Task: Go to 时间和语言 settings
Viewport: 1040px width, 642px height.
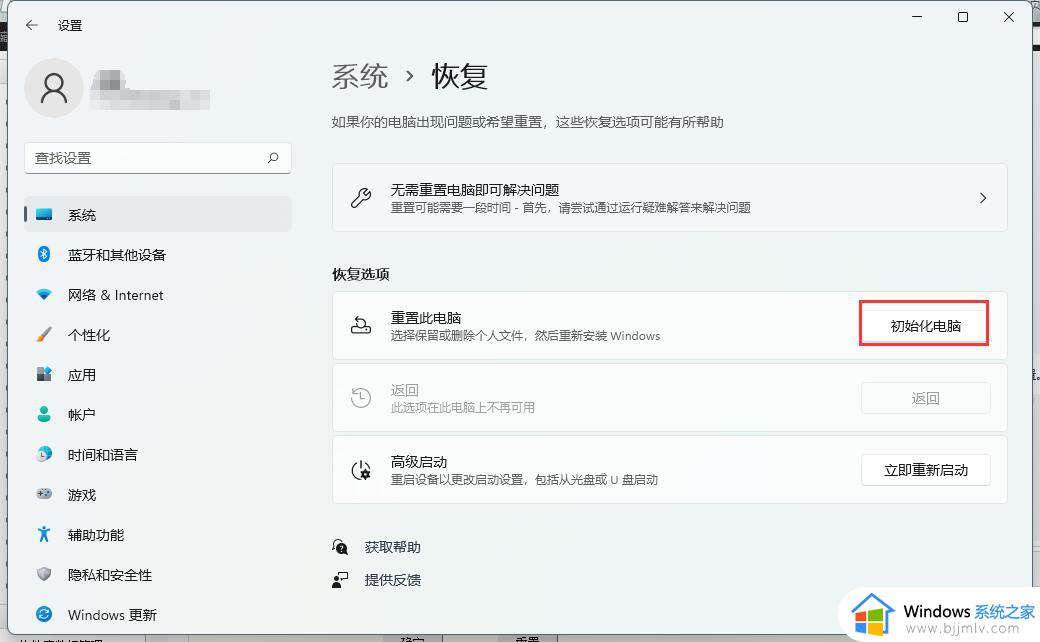Action: click(102, 455)
